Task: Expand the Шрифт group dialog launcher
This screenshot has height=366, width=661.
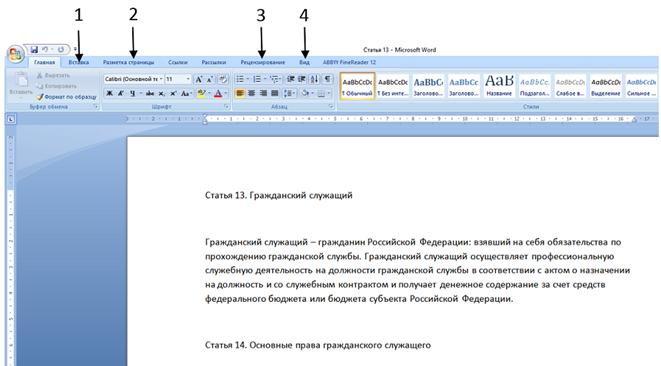Action: click(227, 107)
